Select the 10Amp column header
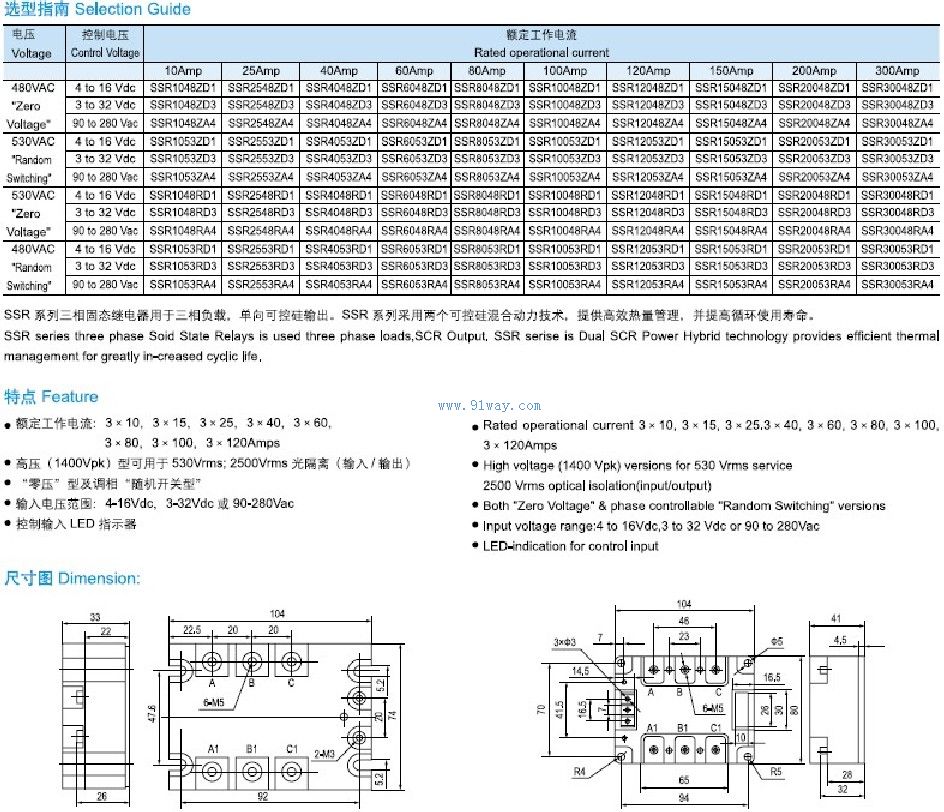The width and height of the screenshot is (944, 812). [186, 71]
